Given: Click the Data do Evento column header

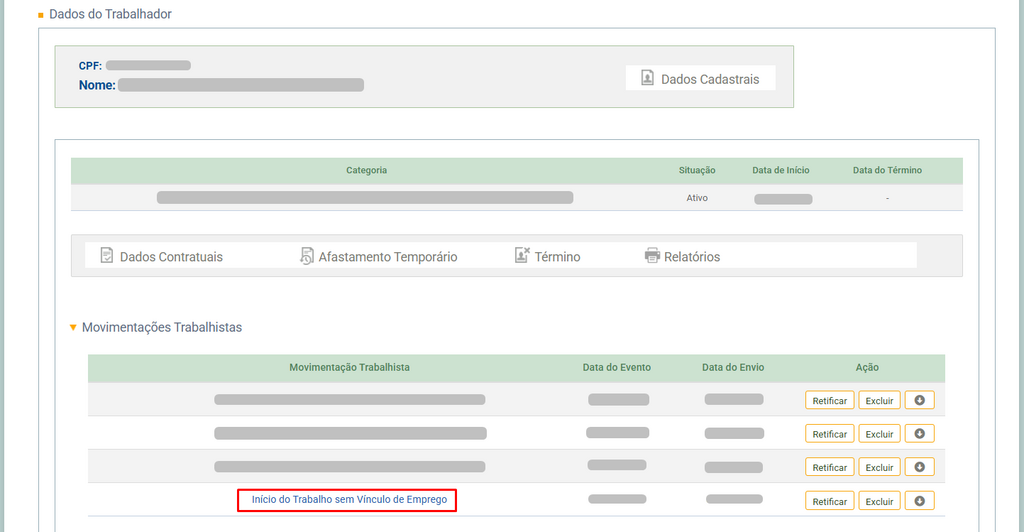Looking at the screenshot, I should pos(616,367).
